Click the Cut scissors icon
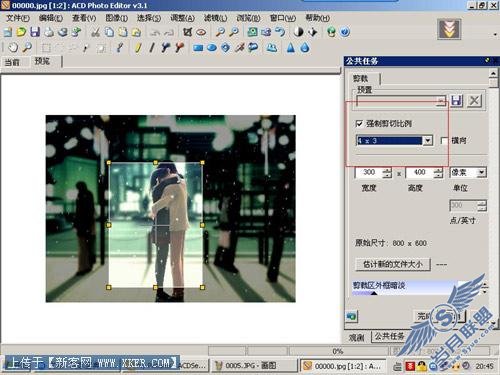The width and height of the screenshot is (500, 375). (x=95, y=32)
